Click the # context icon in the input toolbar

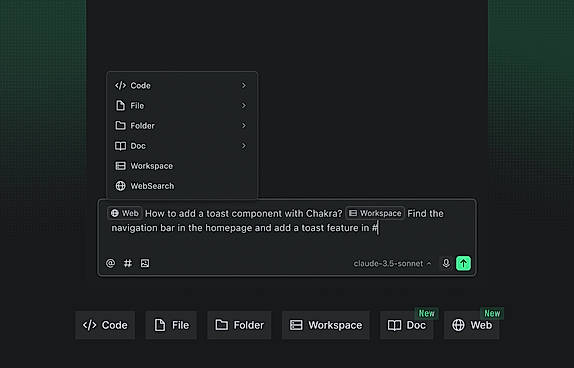(127, 263)
